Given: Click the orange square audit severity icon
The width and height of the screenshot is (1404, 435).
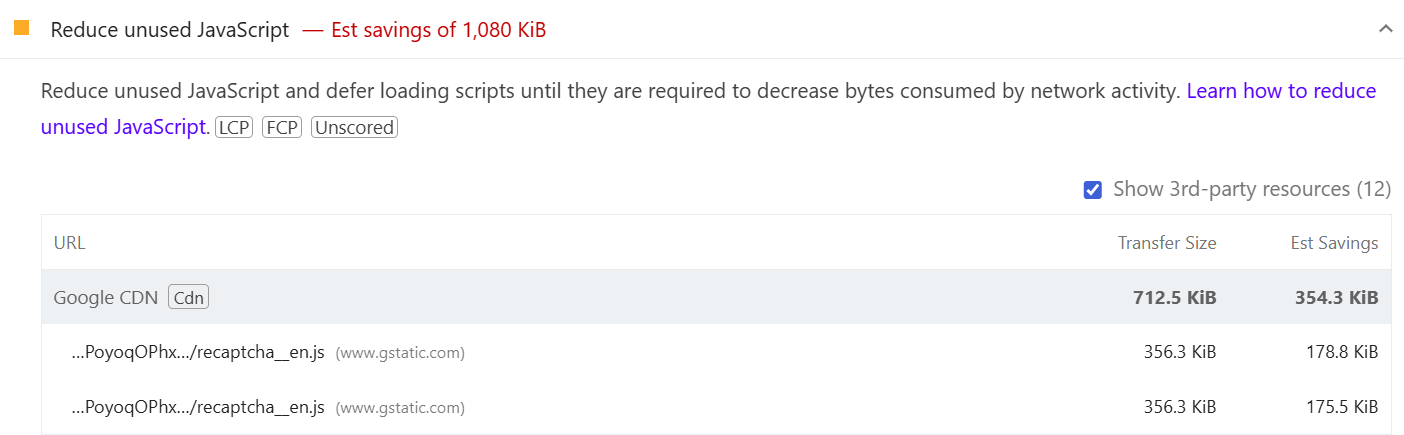Looking at the screenshot, I should point(21,28).
